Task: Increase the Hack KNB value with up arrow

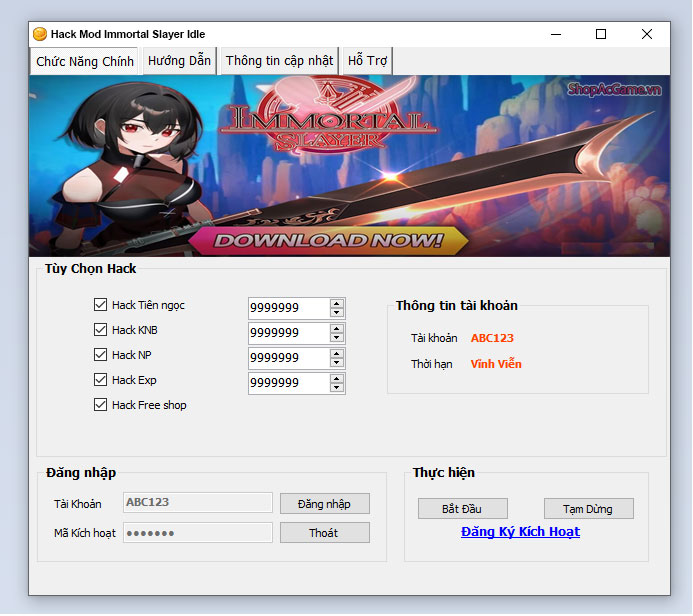Action: pos(337,329)
